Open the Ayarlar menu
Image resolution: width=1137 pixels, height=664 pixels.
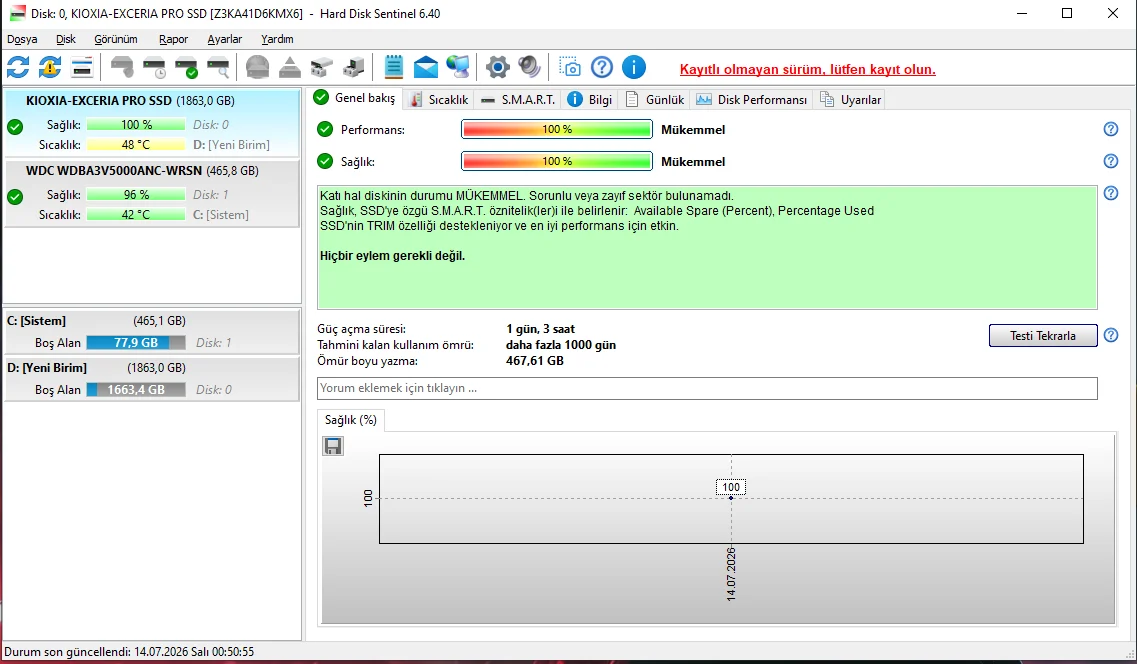coord(225,39)
